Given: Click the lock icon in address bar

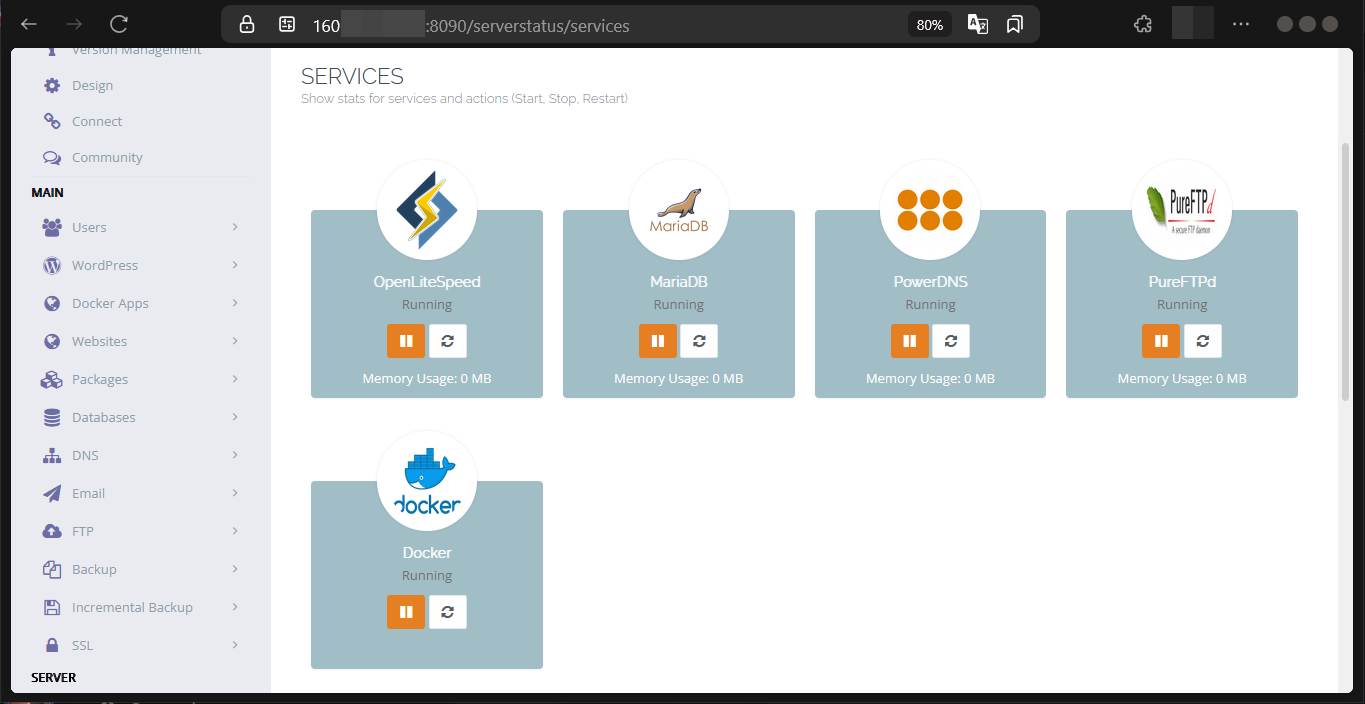Looking at the screenshot, I should 247,25.
